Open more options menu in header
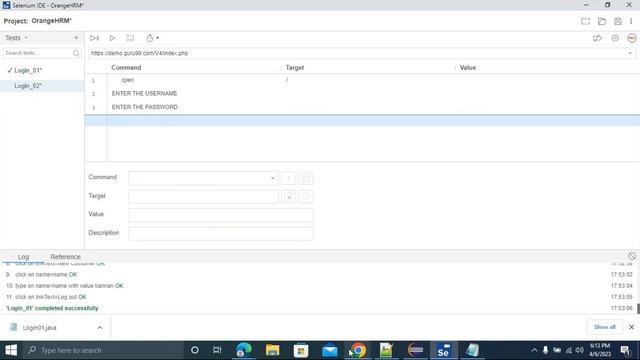Screen dimensions: 640x360 click(x=631, y=21)
